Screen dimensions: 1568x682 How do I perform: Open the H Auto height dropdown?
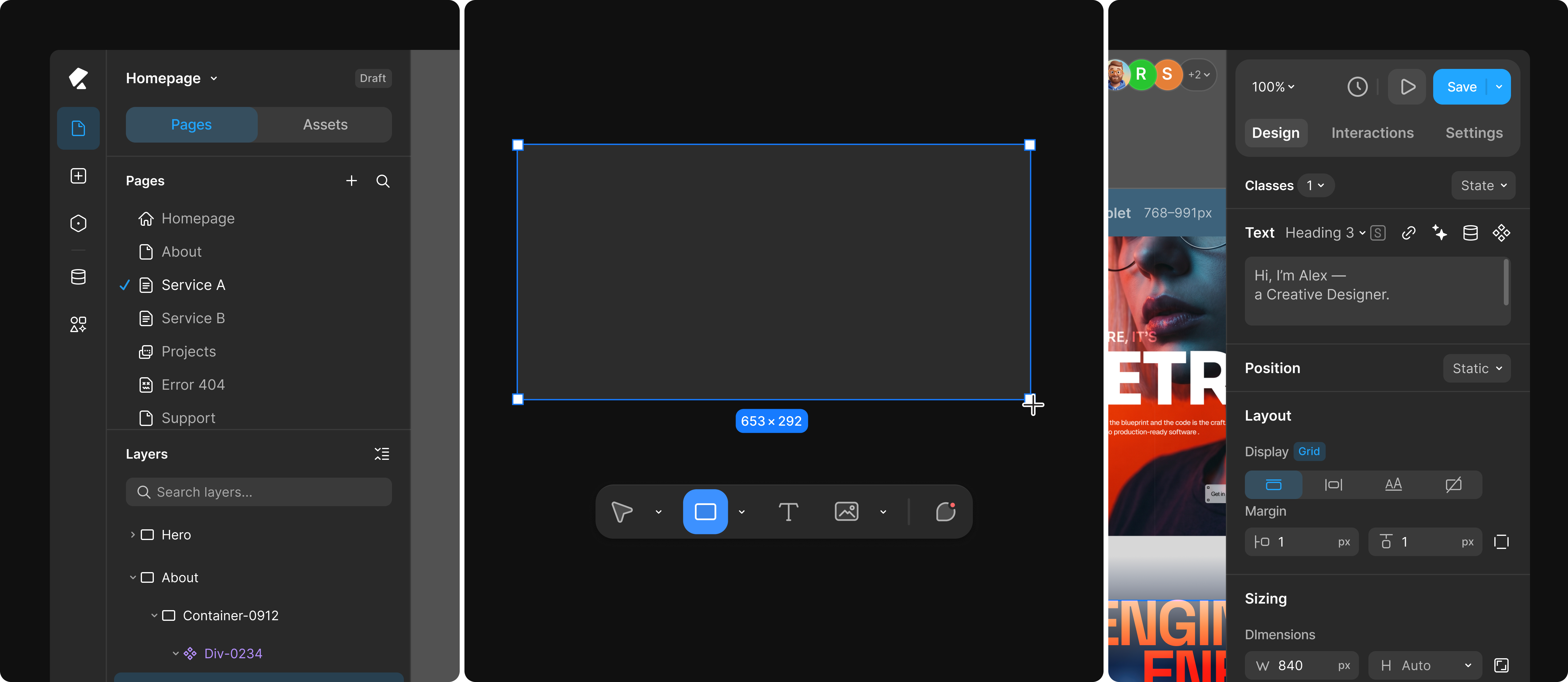(1425, 666)
